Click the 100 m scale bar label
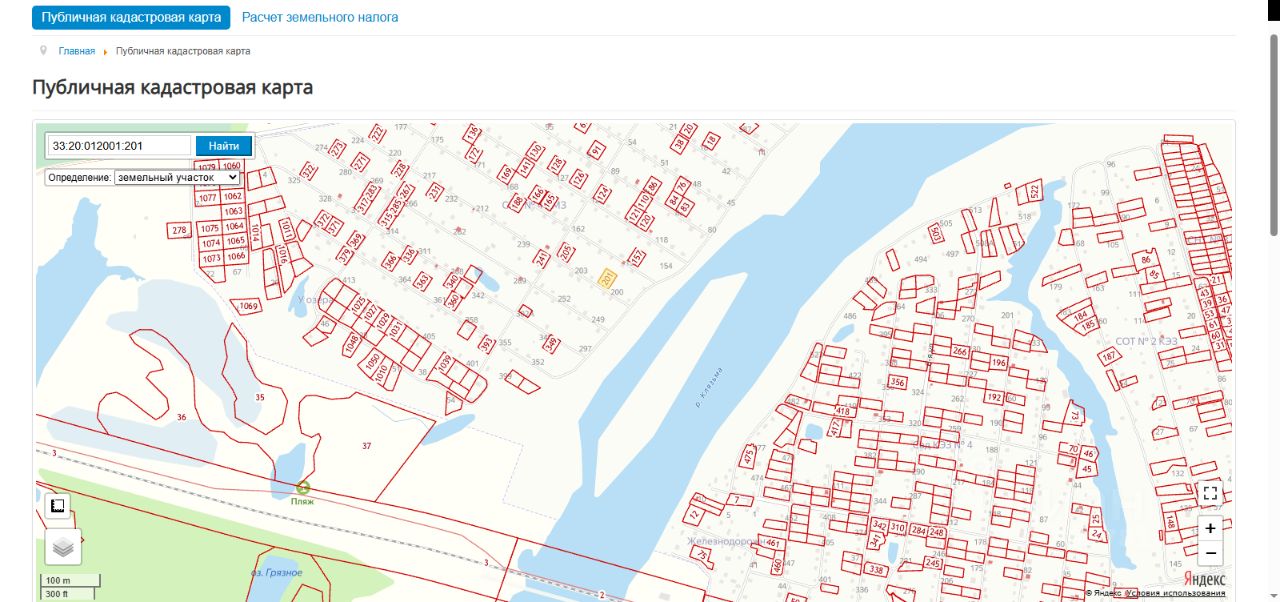Image resolution: width=1280 pixels, height=602 pixels. (58, 581)
